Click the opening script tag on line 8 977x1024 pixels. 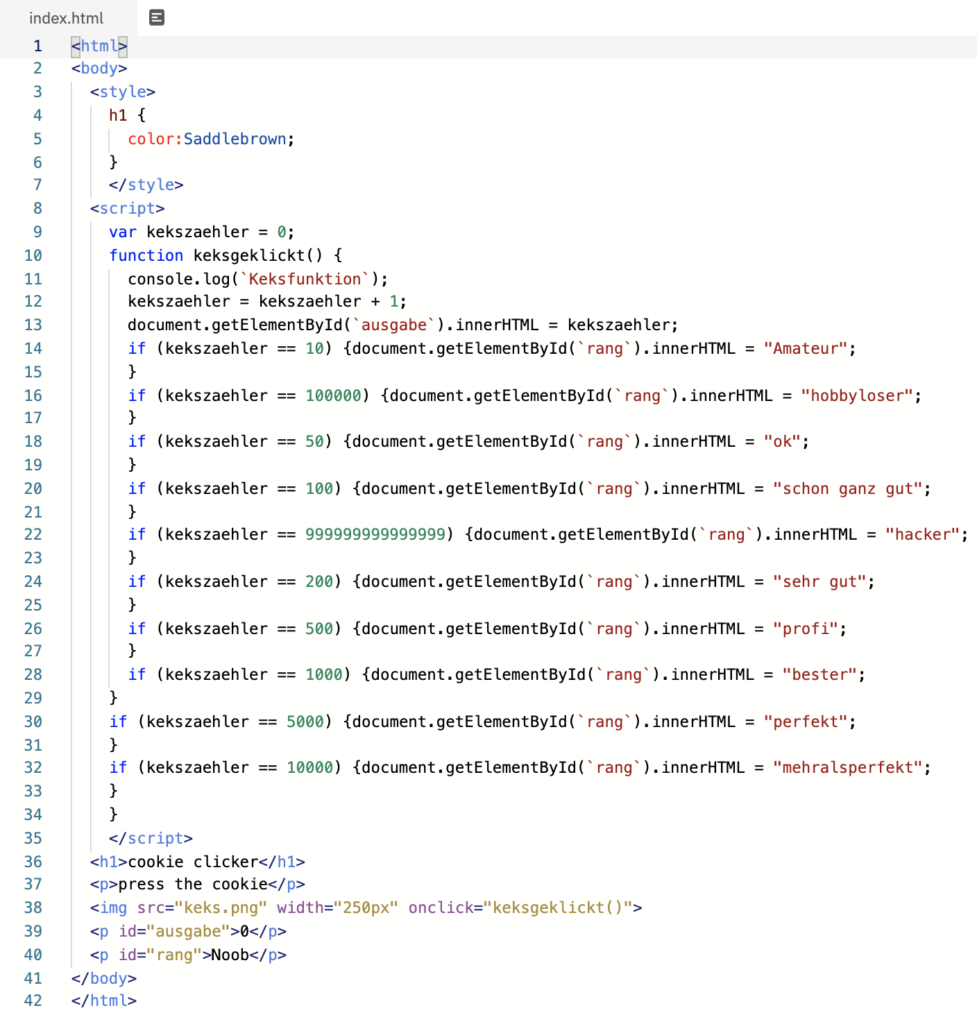coord(127,208)
